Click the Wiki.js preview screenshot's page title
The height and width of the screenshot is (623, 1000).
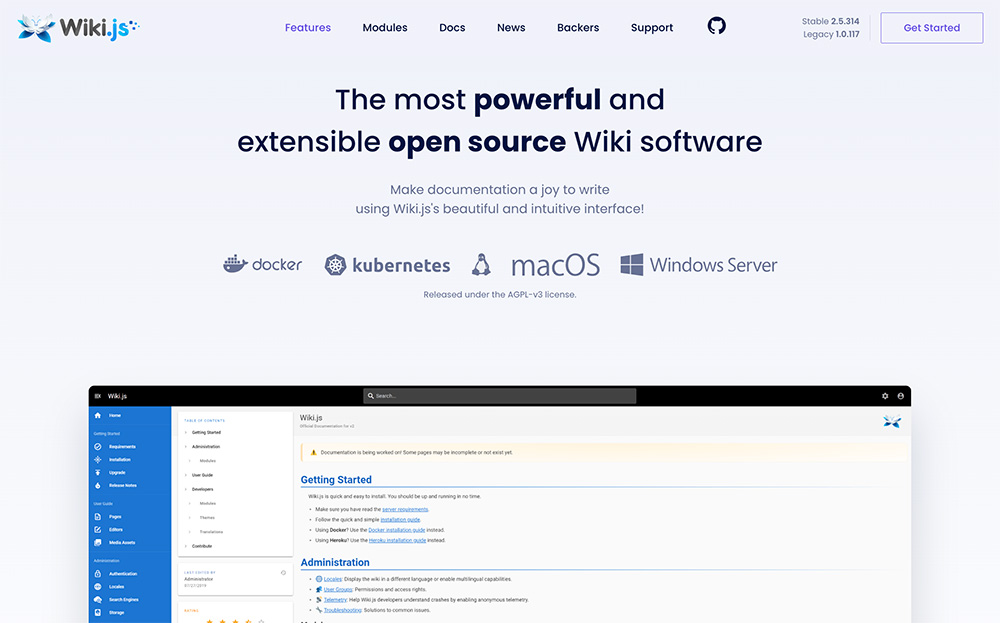pyautogui.click(x=311, y=418)
